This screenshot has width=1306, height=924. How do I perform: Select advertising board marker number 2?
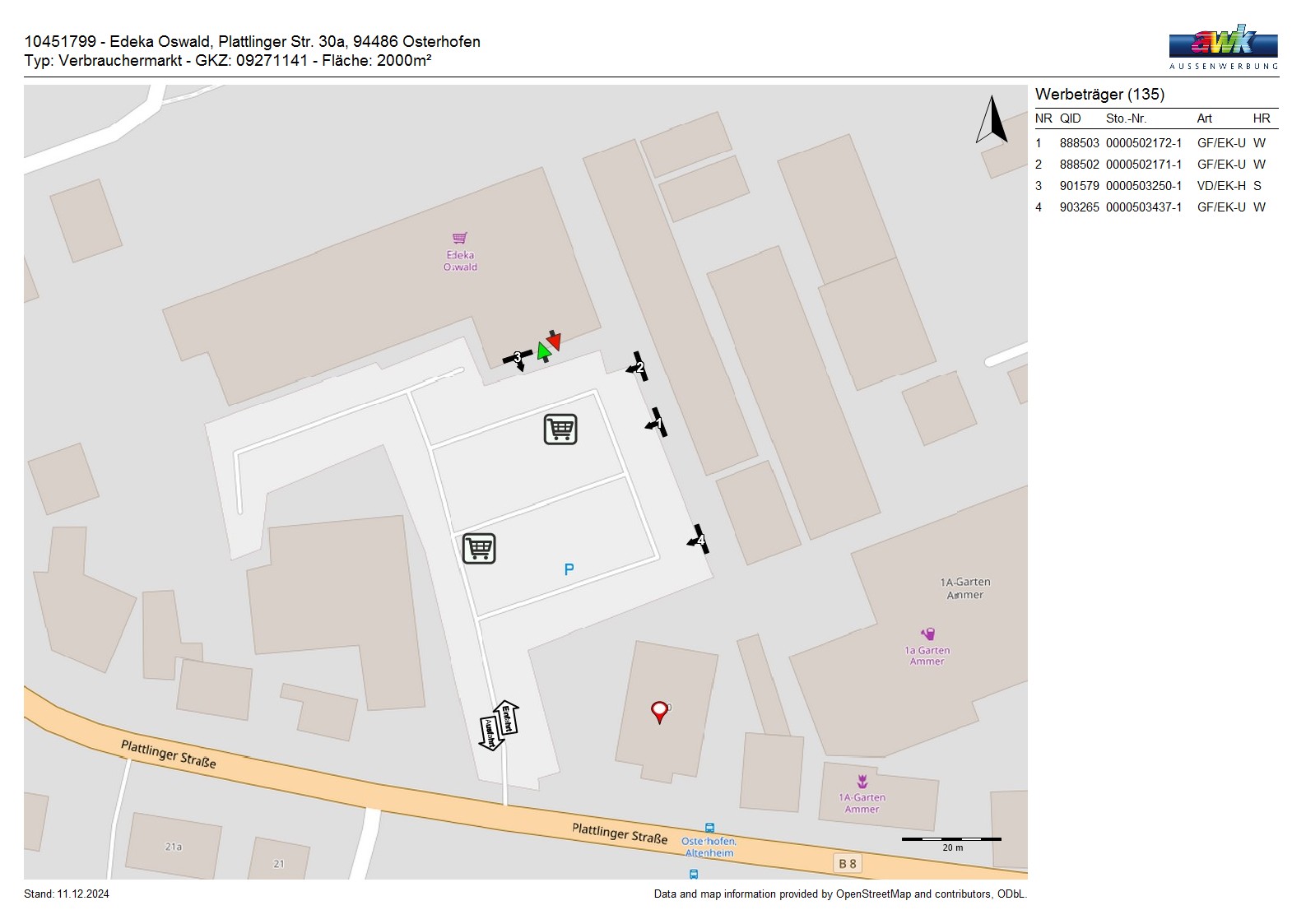(638, 367)
